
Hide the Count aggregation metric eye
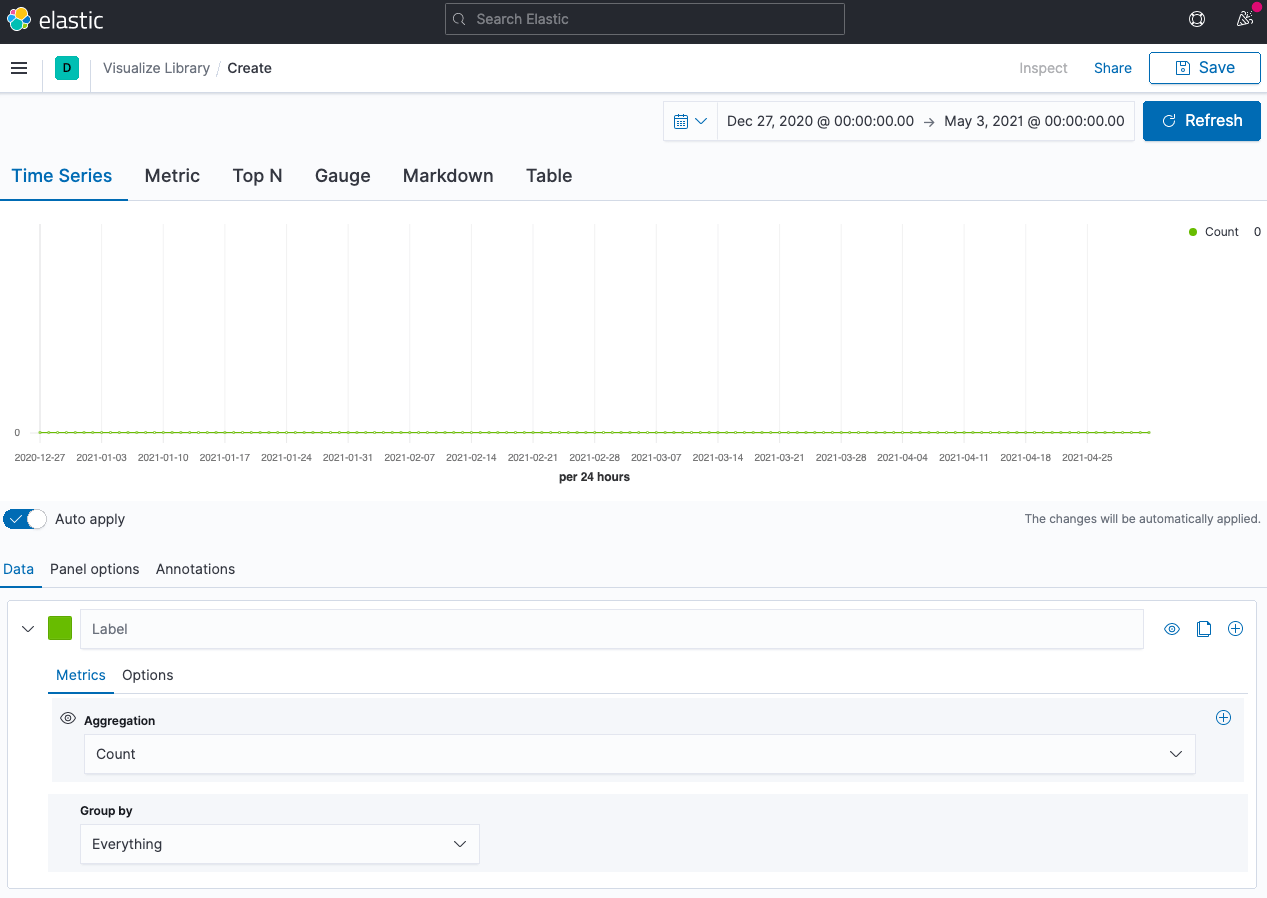point(68,719)
